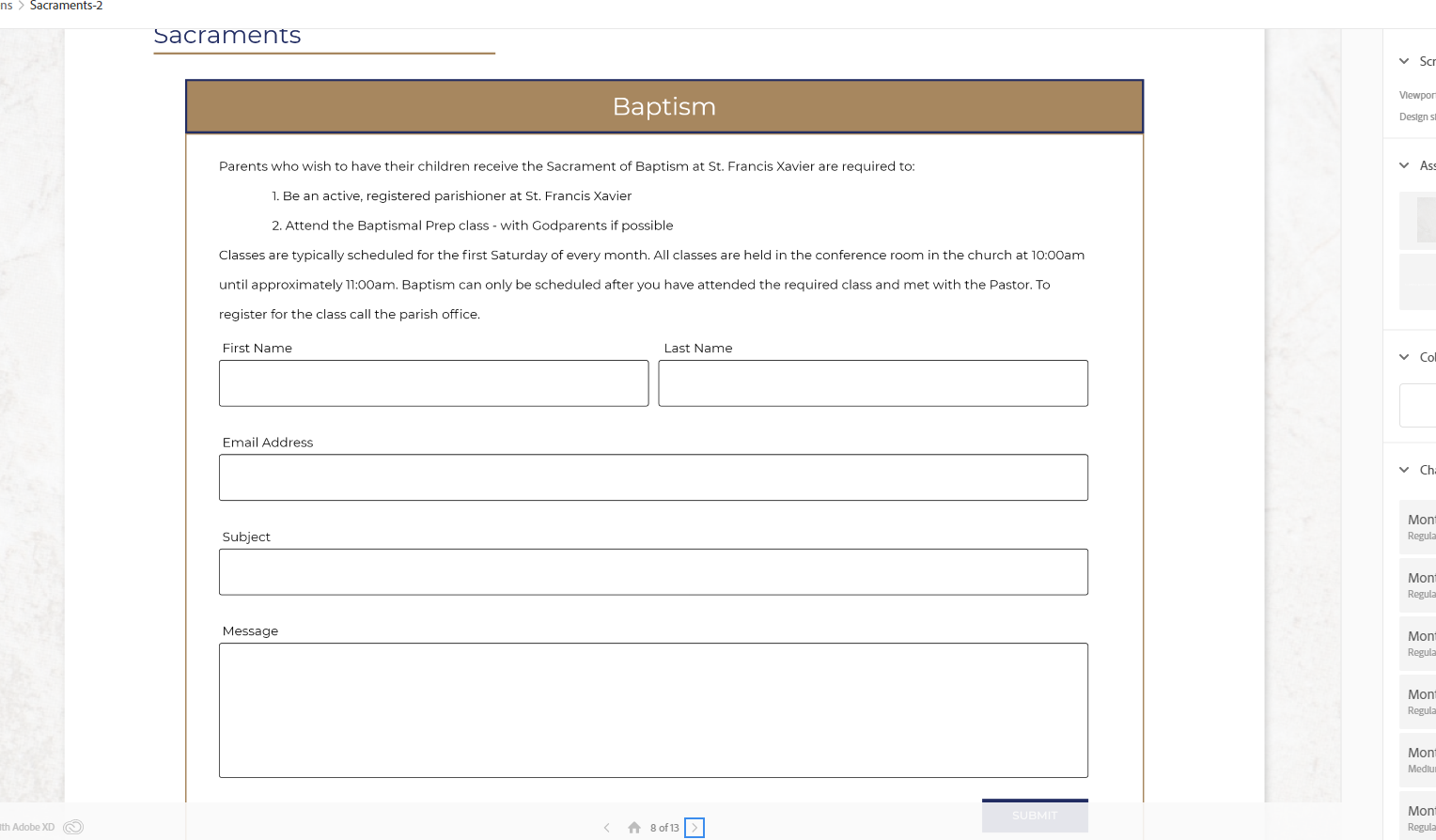Click the Message text area
This screenshot has height=840, width=1436.
(x=653, y=710)
